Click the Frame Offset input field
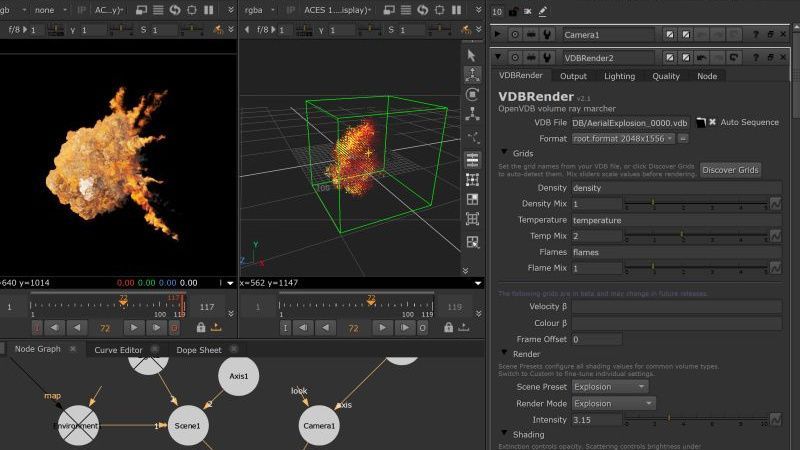This screenshot has width=800, height=450. [x=596, y=339]
